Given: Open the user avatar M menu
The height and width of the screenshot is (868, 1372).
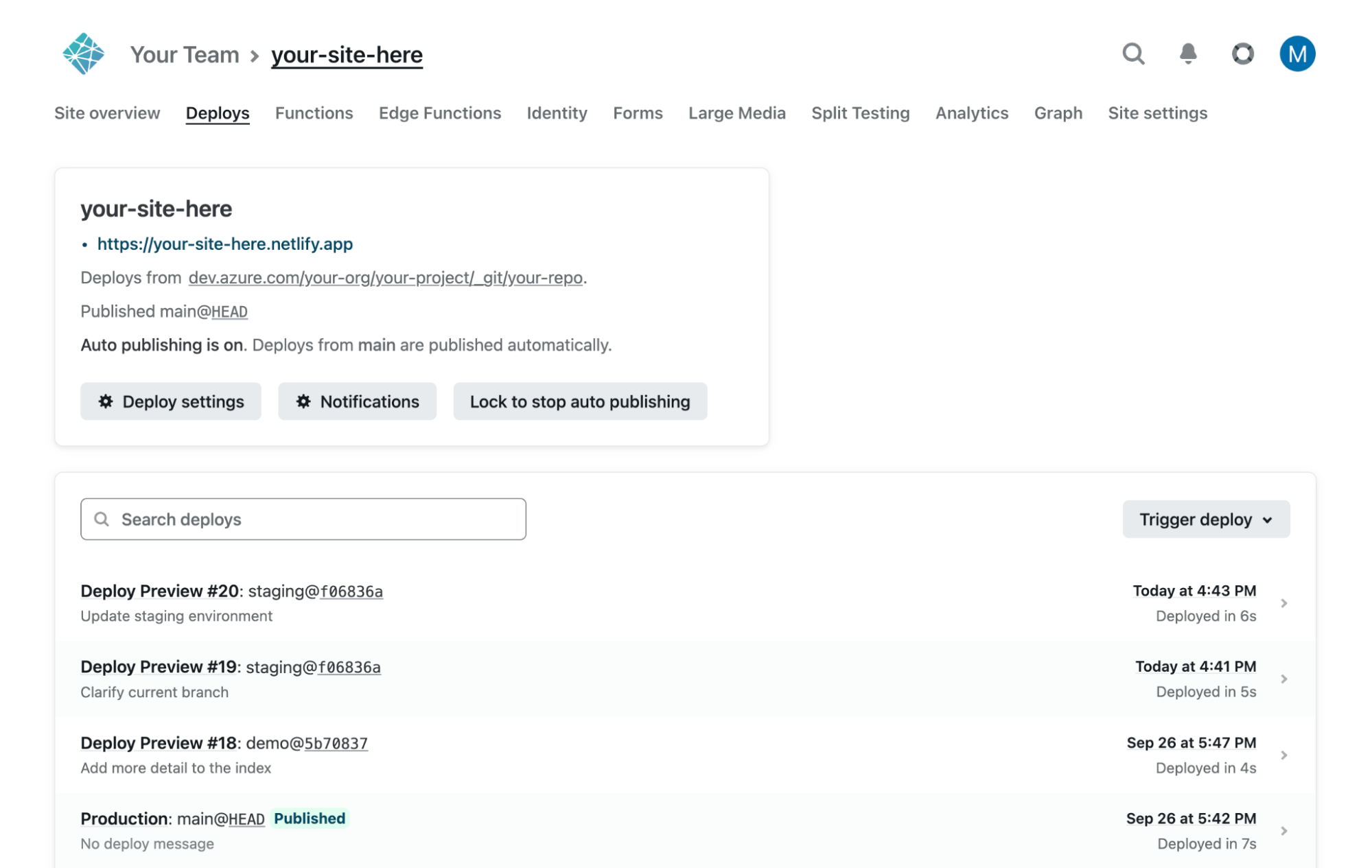Looking at the screenshot, I should click(x=1297, y=54).
